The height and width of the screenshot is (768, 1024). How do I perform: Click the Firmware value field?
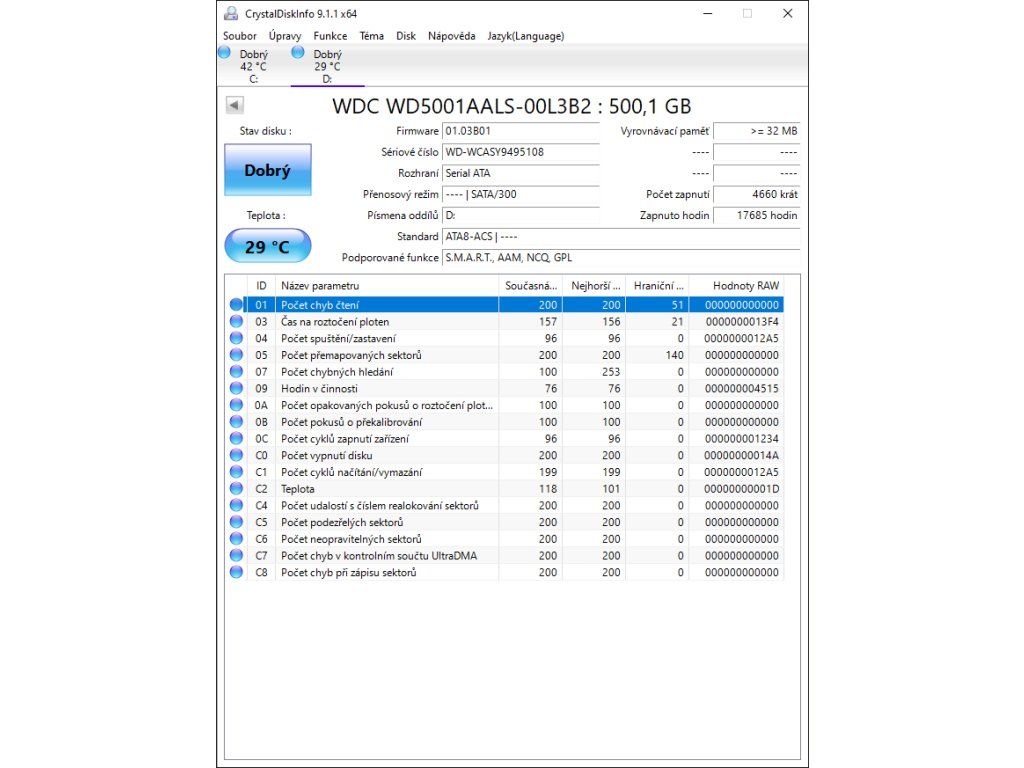[x=520, y=131]
